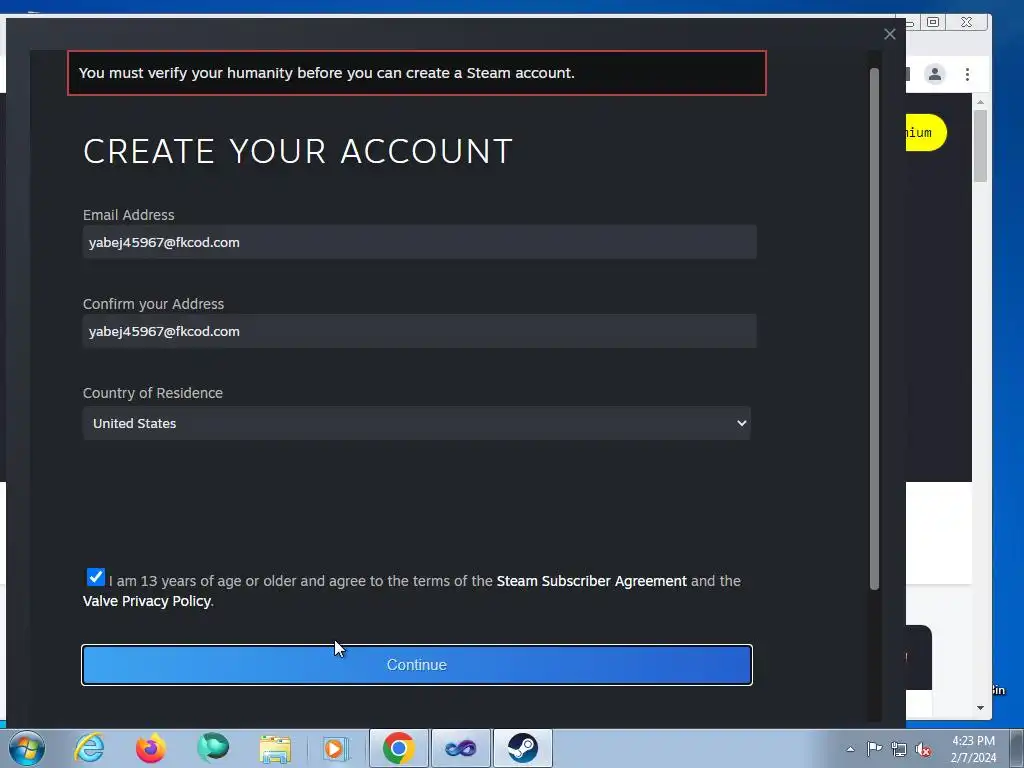Open the Country of Residence dropdown

417,423
